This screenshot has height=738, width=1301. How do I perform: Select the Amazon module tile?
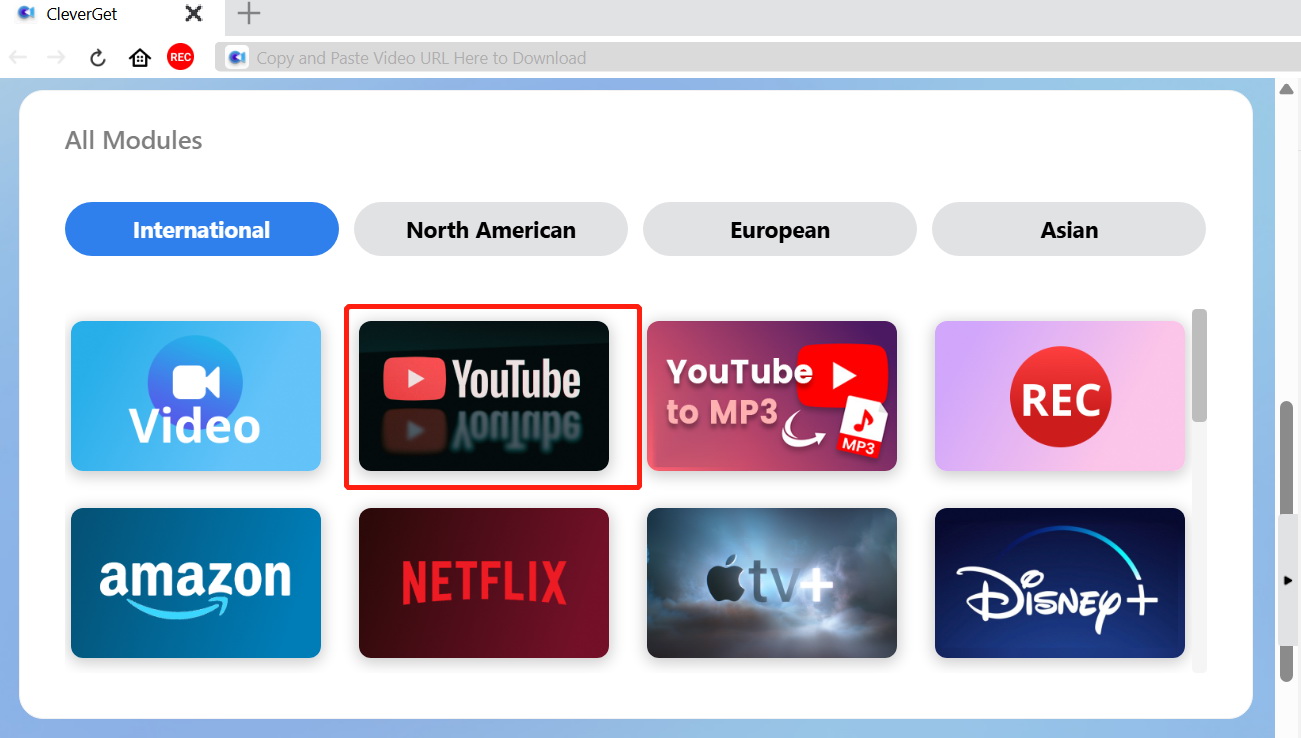(196, 583)
